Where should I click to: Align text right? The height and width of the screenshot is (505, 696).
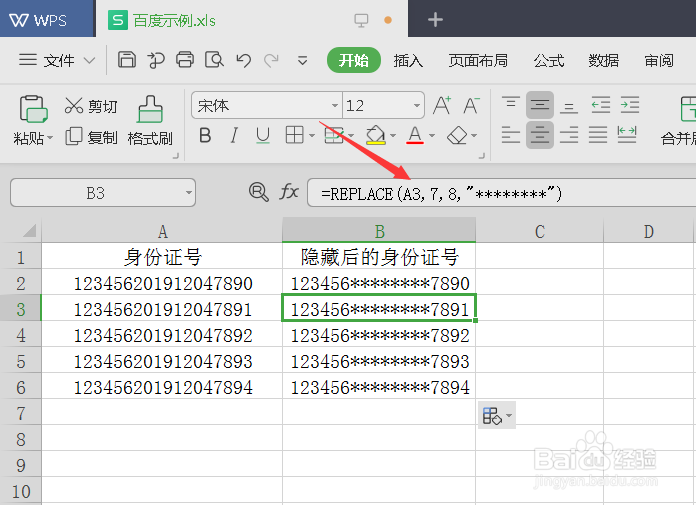[569, 135]
